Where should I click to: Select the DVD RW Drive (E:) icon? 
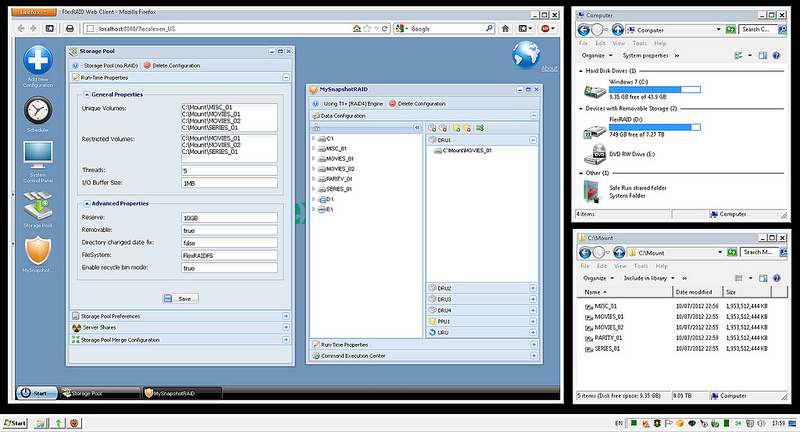click(594, 154)
